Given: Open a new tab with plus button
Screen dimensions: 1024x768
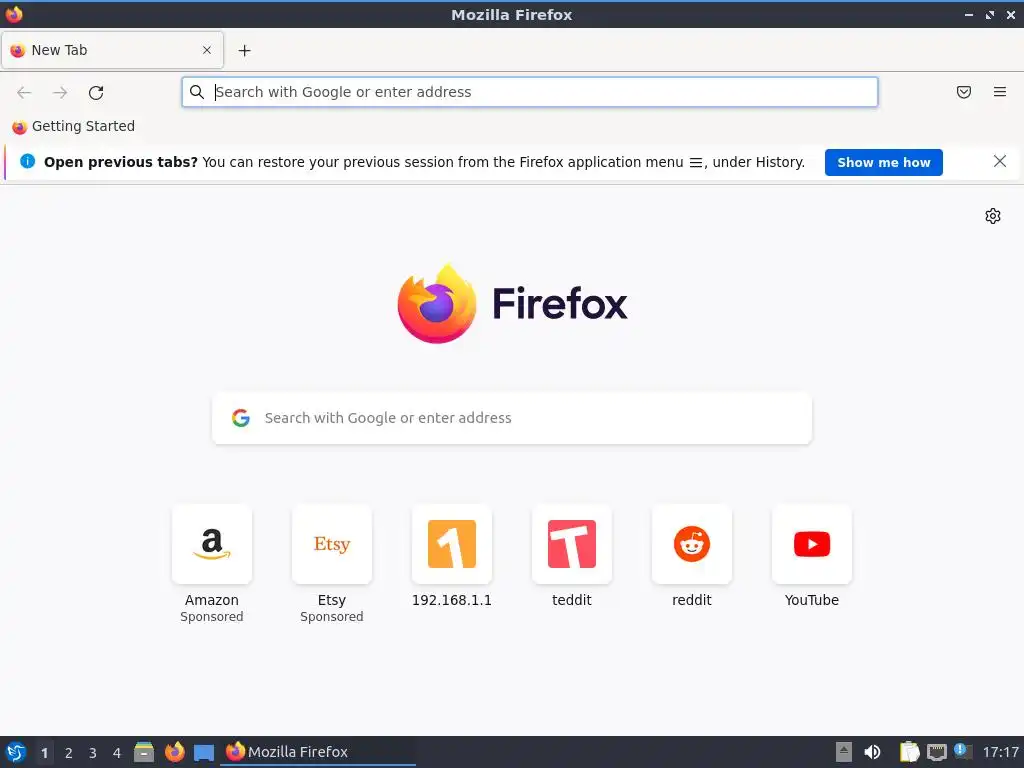Looking at the screenshot, I should pos(244,50).
